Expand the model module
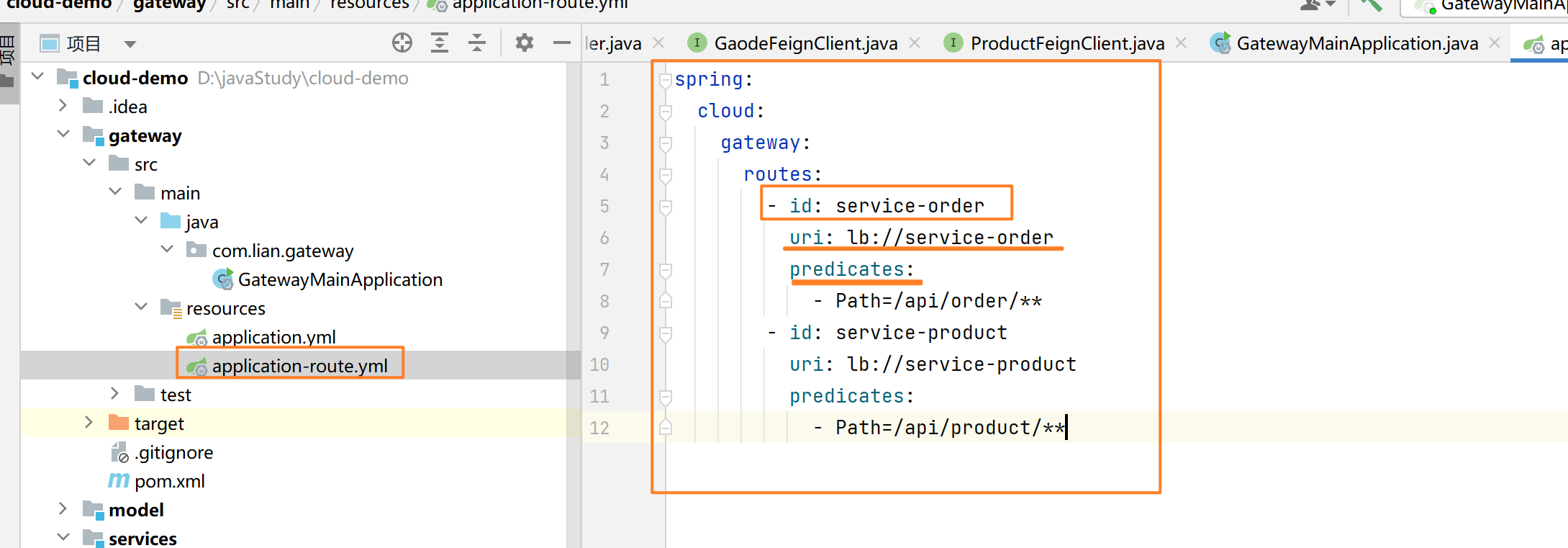The height and width of the screenshot is (548, 1568). [63, 508]
